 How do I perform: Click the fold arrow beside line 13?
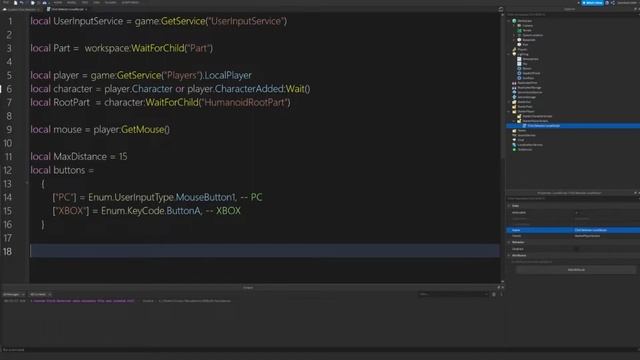pyautogui.click(x=27, y=183)
